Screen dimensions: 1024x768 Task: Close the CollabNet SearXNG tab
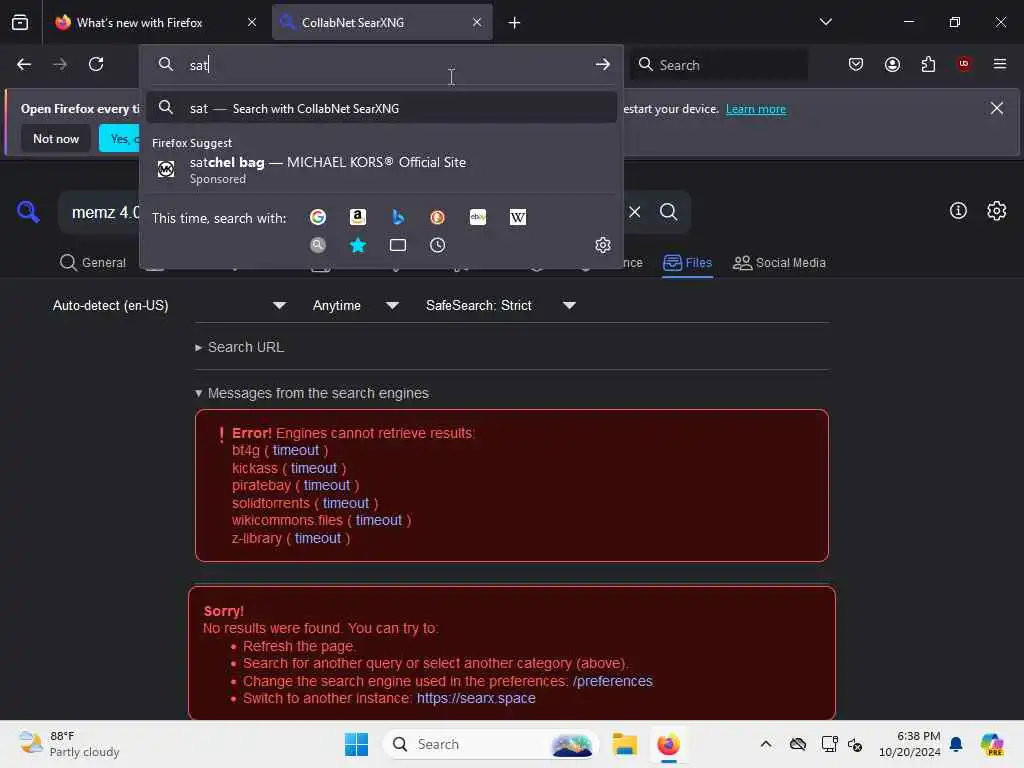(x=477, y=22)
